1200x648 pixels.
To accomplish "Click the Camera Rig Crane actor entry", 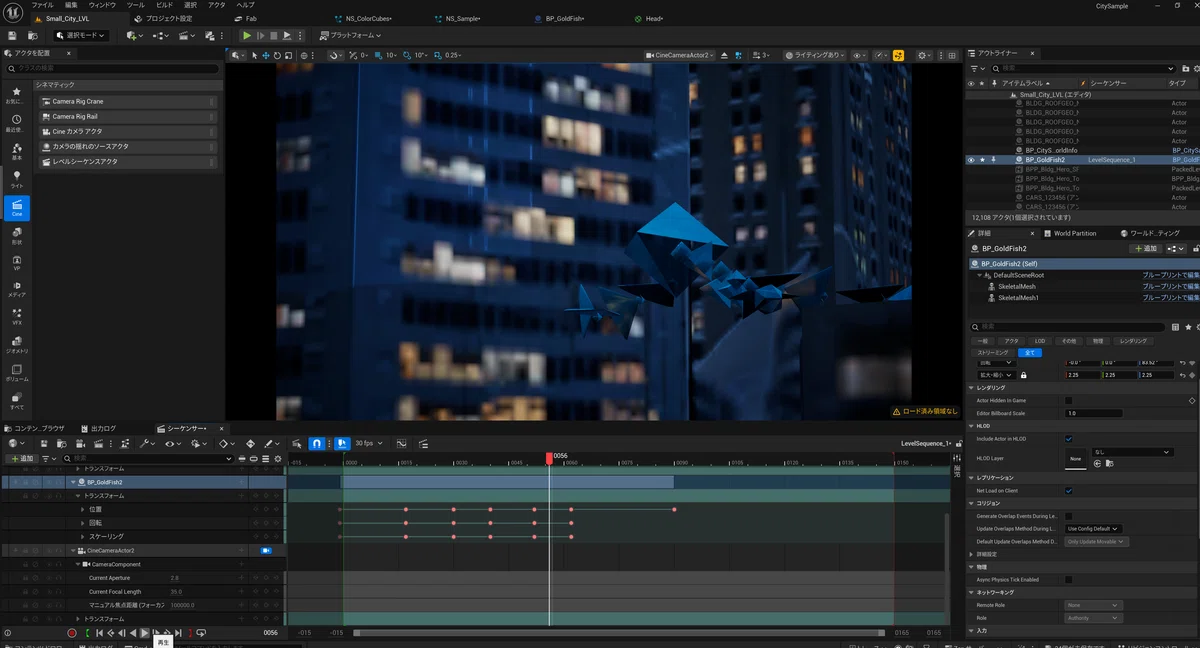I will (127, 101).
